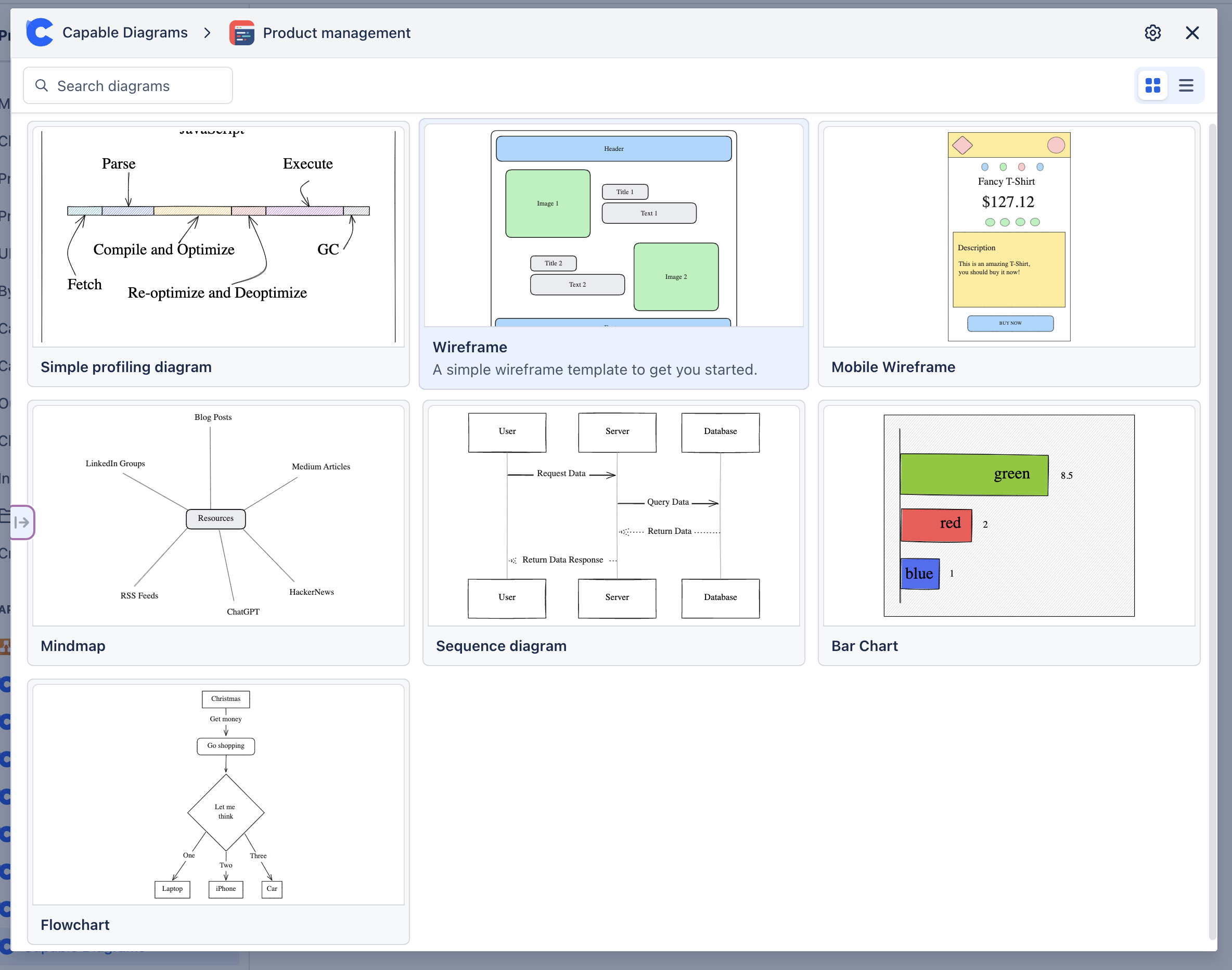
Task: Click the breadcrumb chevron separator
Action: coord(207,33)
